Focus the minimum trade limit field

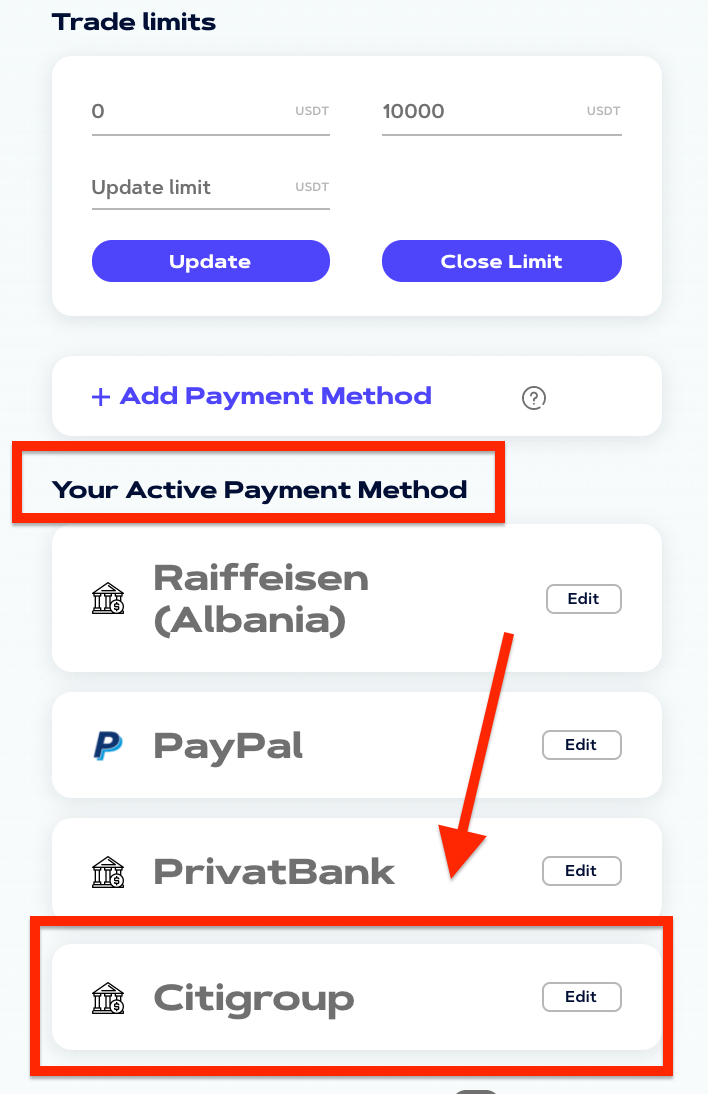point(211,112)
